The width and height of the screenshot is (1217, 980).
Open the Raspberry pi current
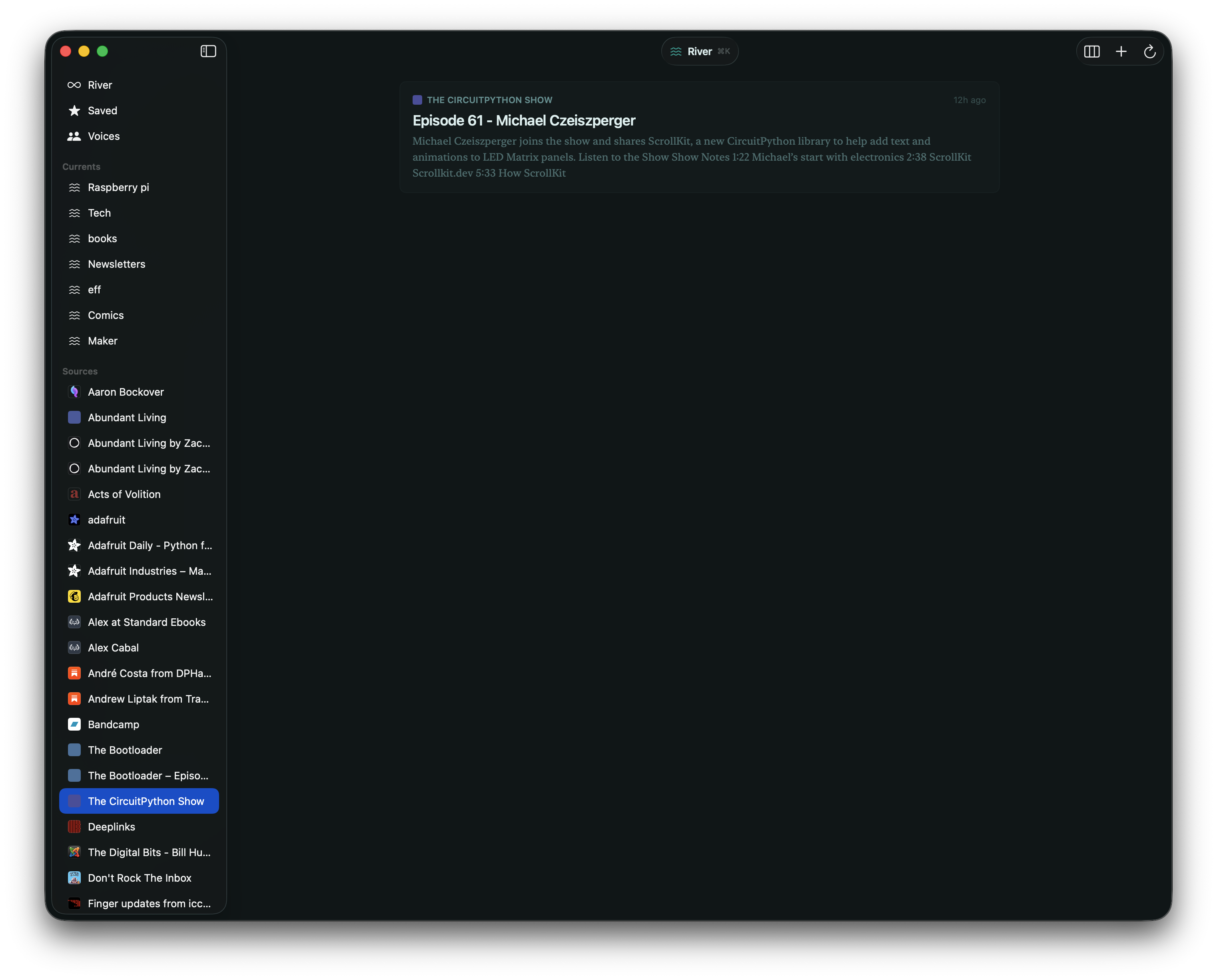(139, 187)
